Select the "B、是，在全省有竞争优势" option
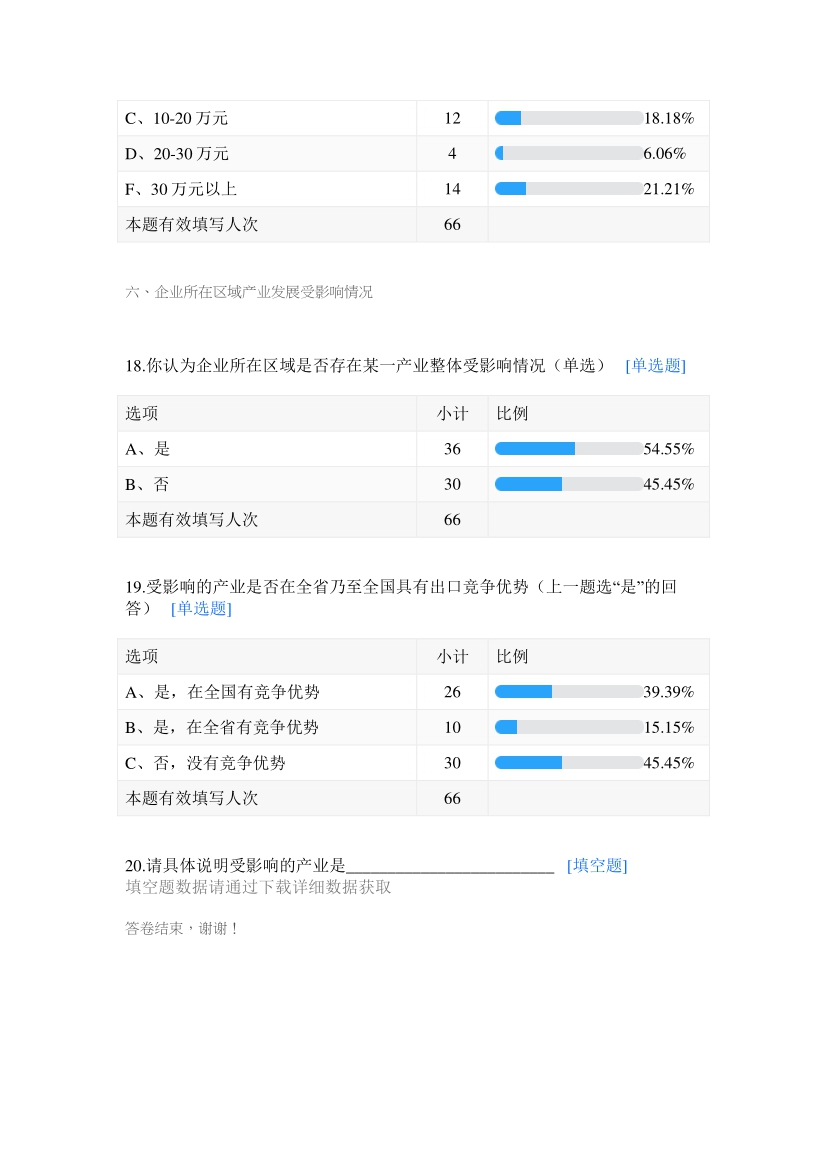 pos(222,728)
